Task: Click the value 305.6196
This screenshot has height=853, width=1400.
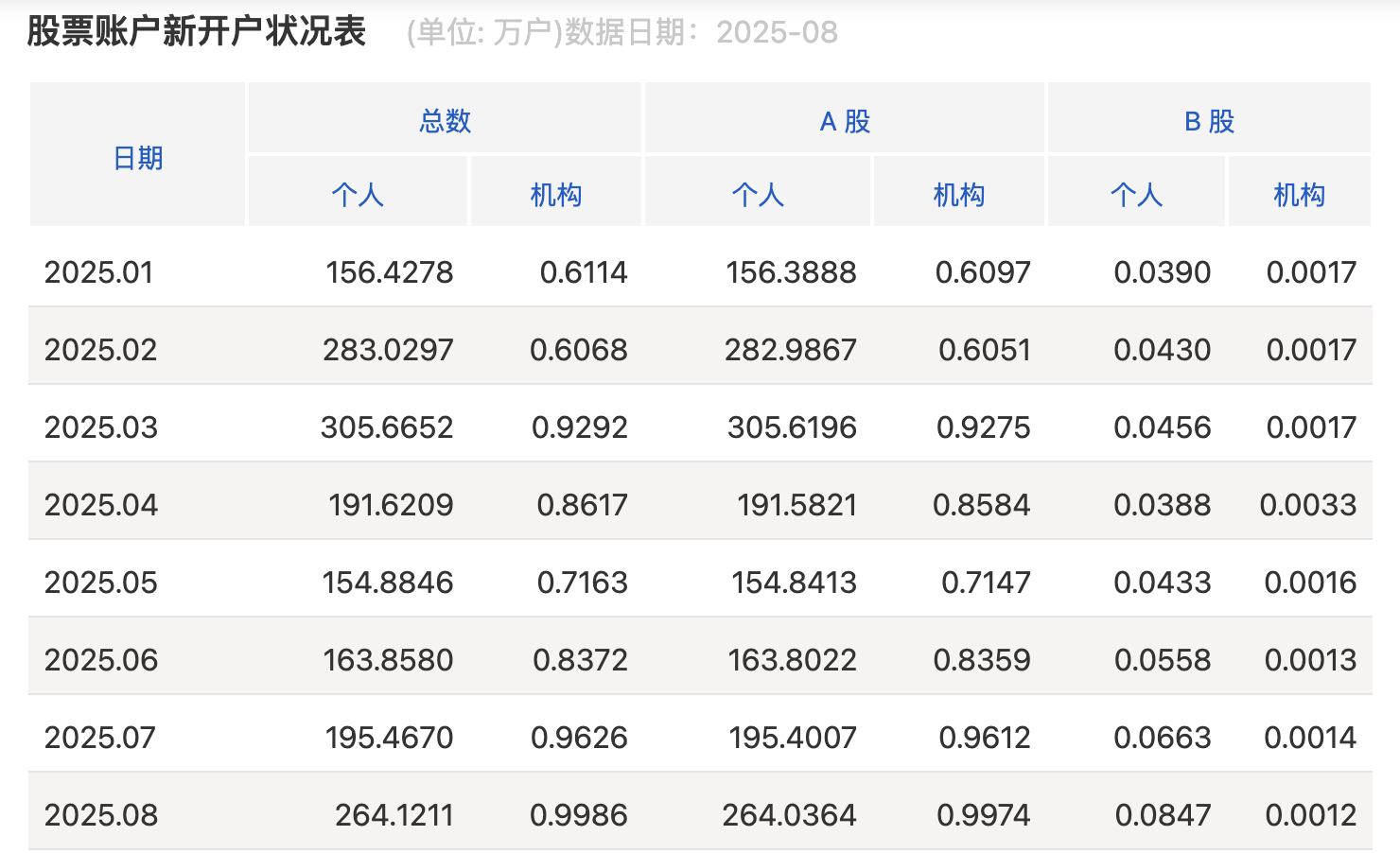Action: coord(792,427)
